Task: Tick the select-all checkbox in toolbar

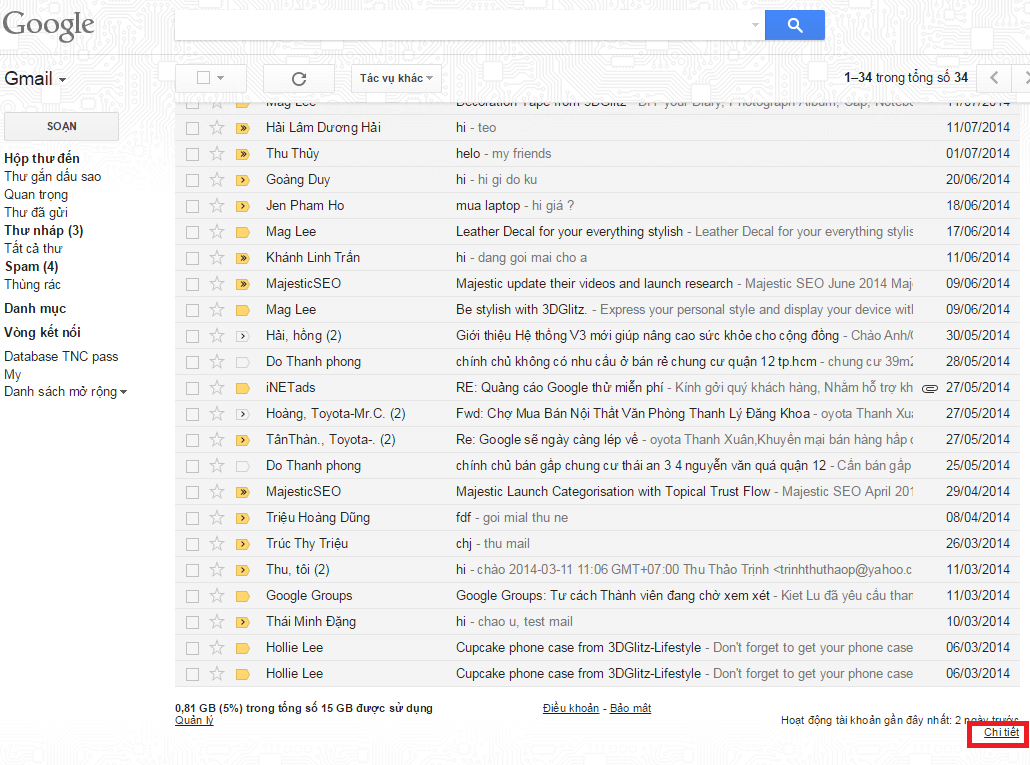Action: 204,77
